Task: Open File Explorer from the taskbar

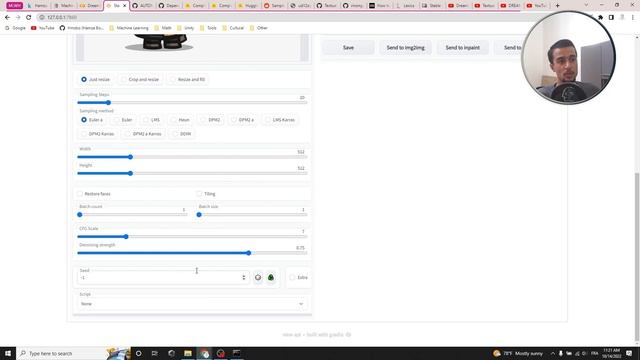Action: tap(188, 353)
